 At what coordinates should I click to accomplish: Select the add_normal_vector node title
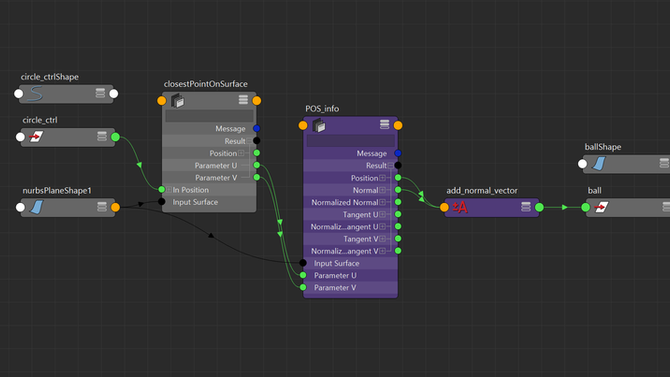coord(482,191)
